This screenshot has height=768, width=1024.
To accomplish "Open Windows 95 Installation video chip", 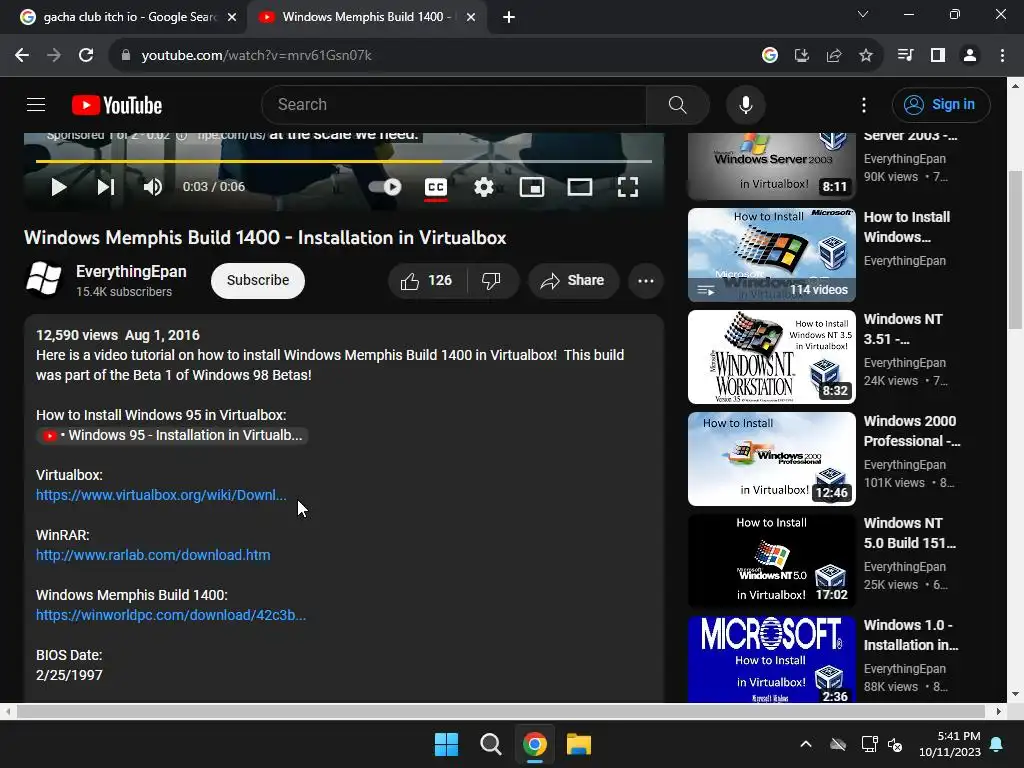I will tap(173, 436).
